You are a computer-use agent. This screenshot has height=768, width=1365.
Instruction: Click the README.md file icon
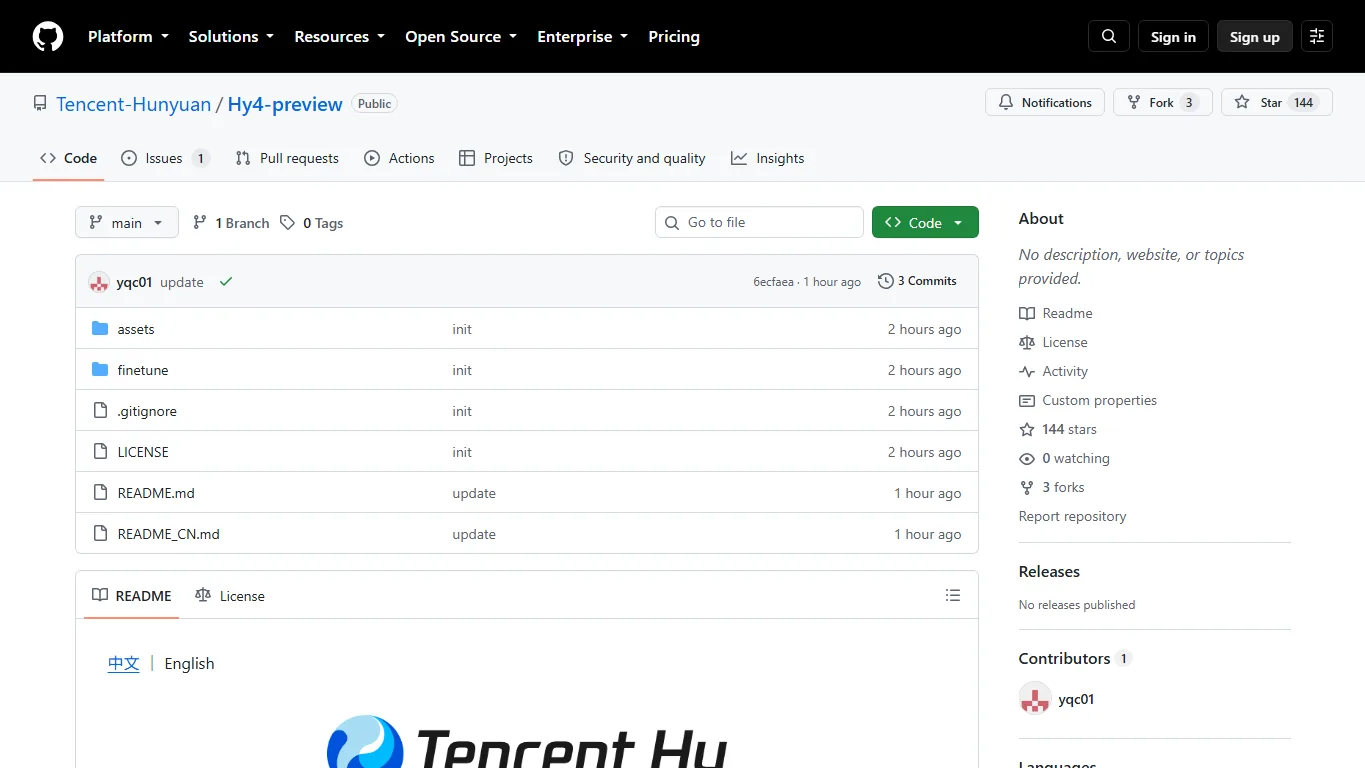tap(100, 493)
